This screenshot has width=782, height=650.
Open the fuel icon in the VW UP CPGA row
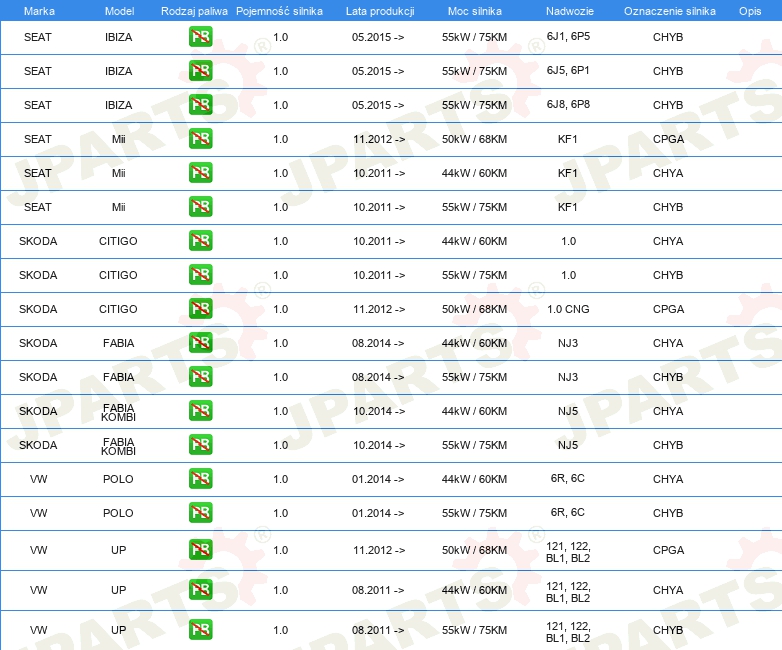click(x=200, y=550)
